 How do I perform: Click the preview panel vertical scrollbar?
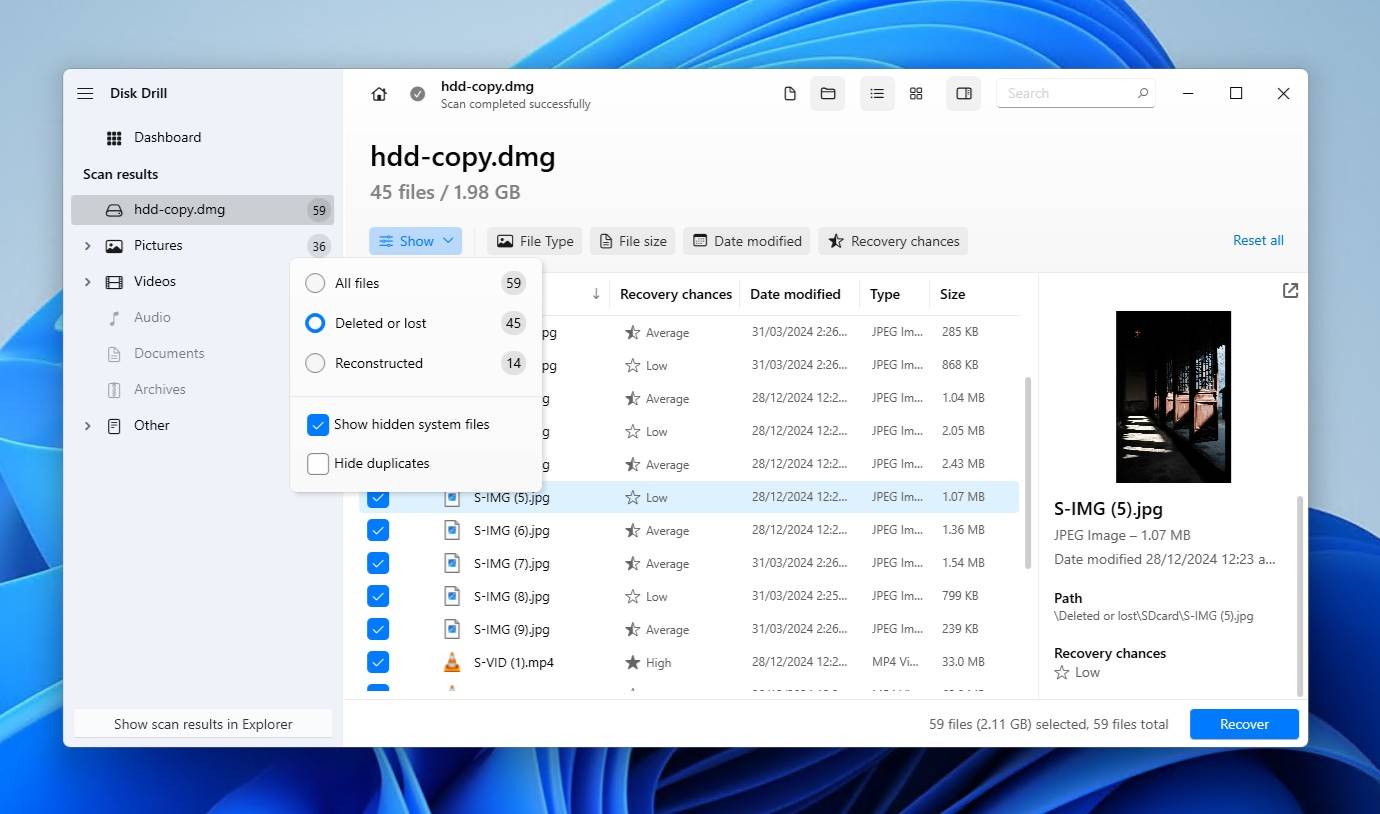coord(1300,594)
